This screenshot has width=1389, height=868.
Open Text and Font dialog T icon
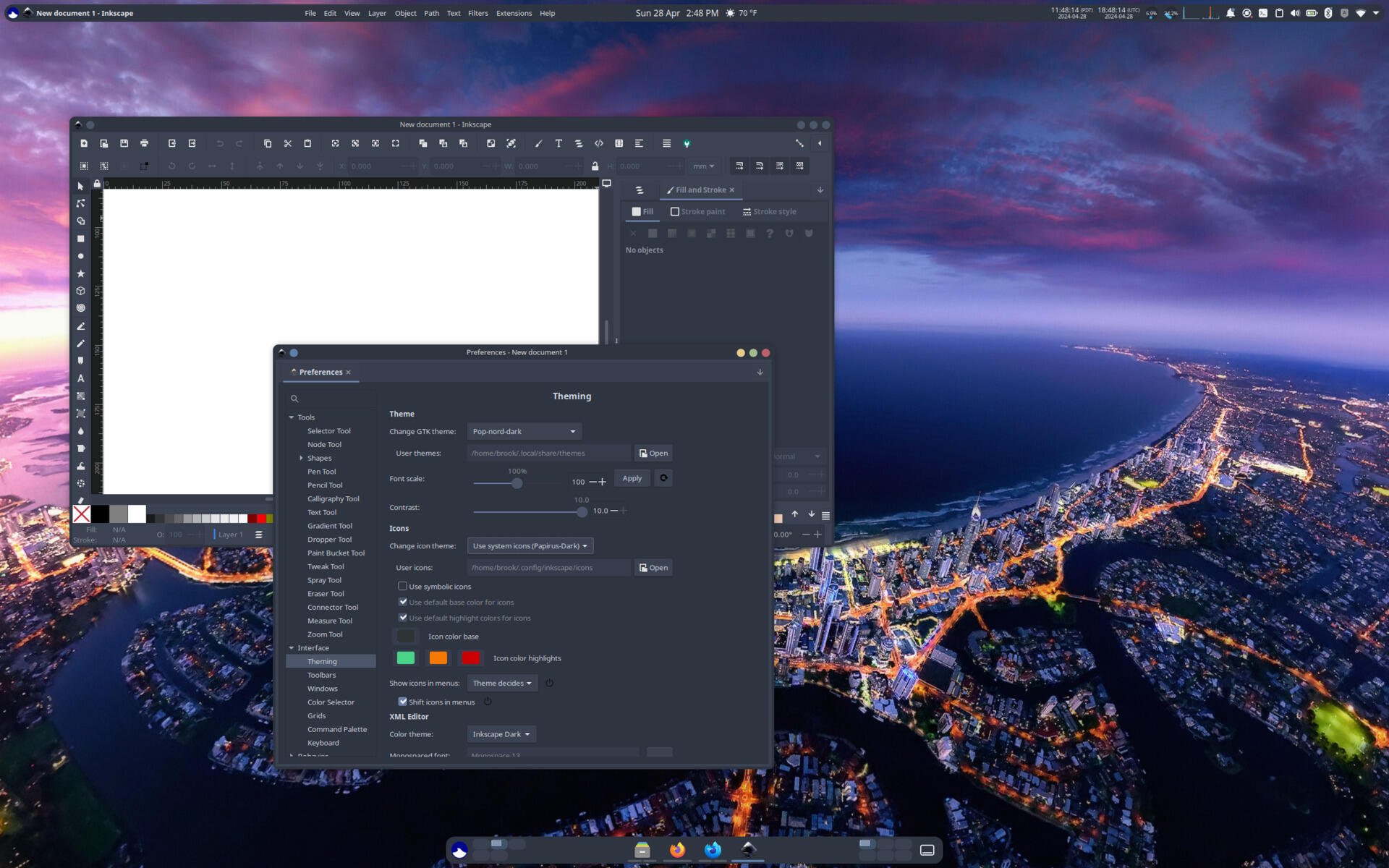pyautogui.click(x=558, y=143)
